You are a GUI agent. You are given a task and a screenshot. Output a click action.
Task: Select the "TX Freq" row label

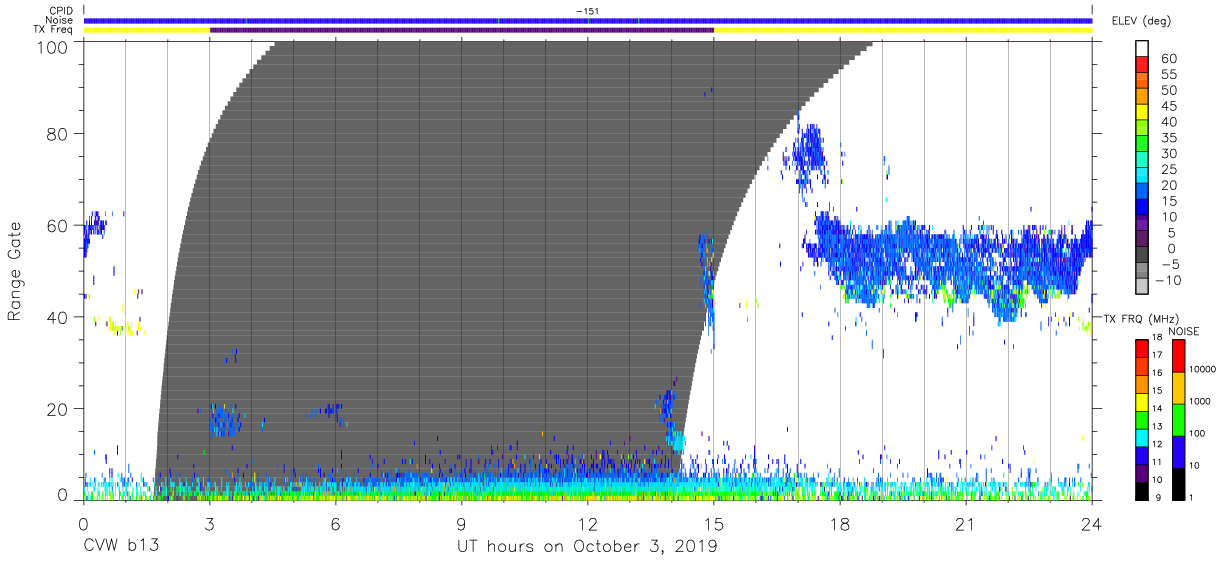[x=54, y=30]
